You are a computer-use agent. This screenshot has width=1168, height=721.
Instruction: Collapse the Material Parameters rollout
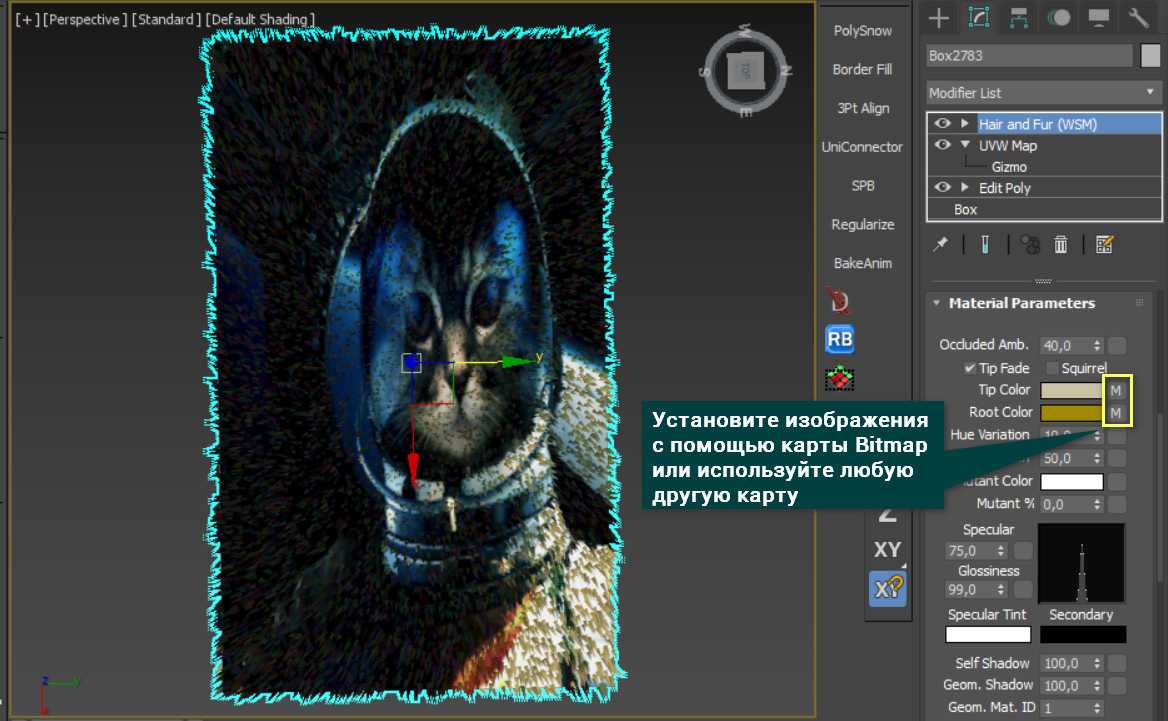[937, 303]
